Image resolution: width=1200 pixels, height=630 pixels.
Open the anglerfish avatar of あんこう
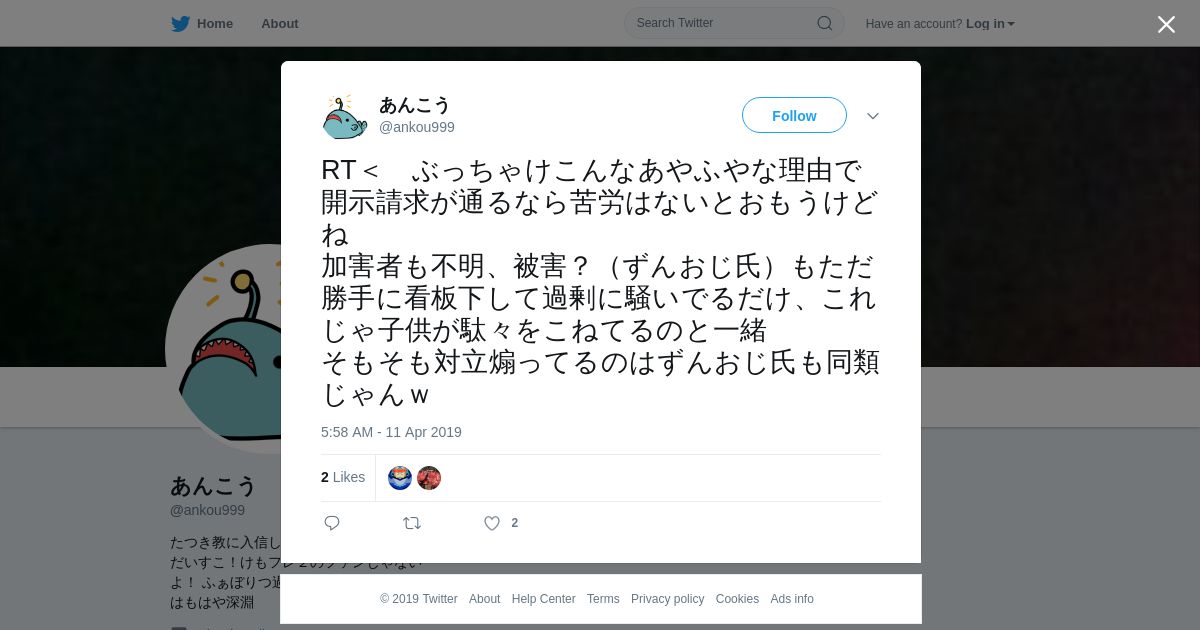(x=345, y=116)
